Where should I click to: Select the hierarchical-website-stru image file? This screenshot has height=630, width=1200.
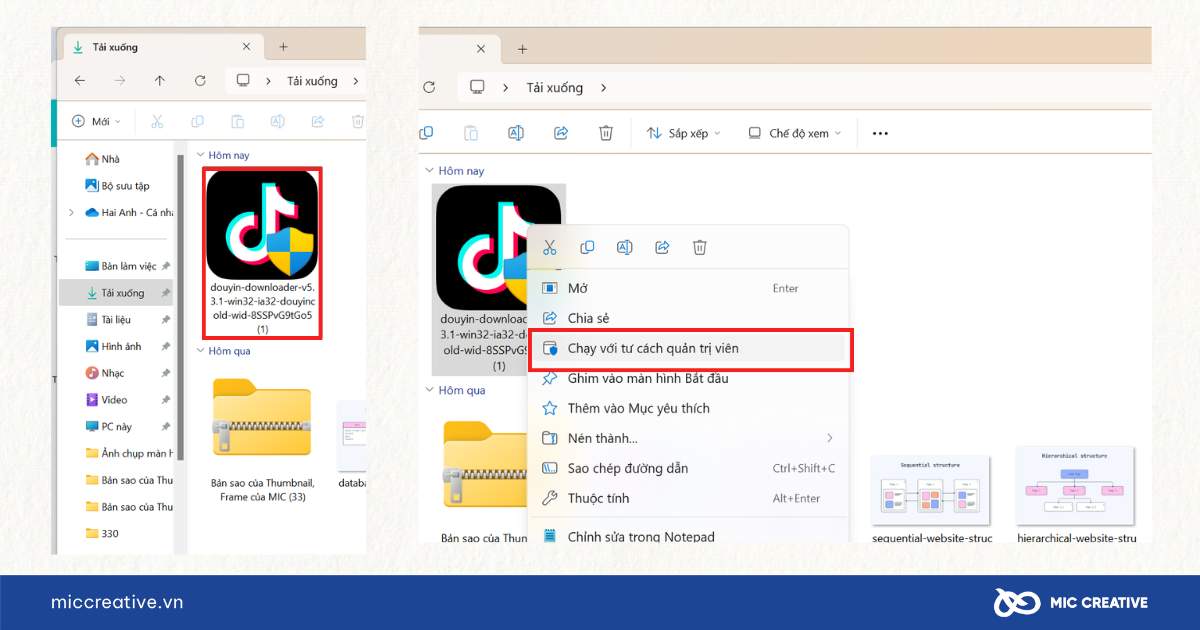tap(1076, 494)
